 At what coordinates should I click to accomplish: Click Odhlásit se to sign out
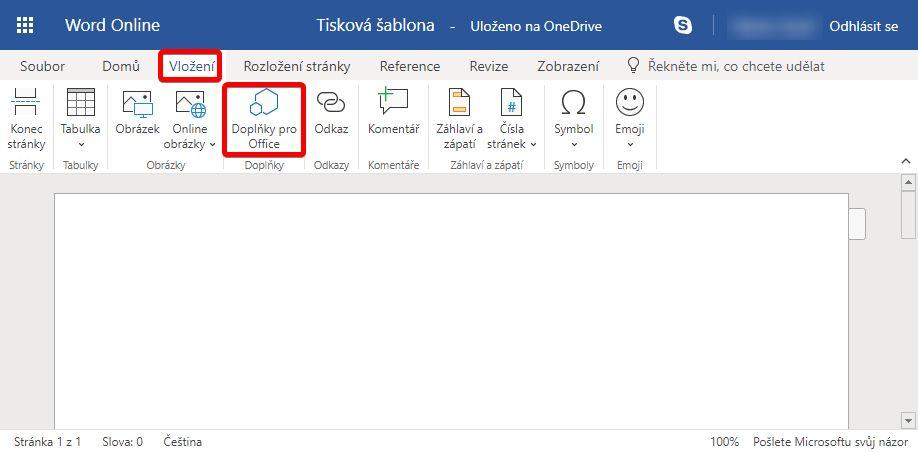pos(864,26)
